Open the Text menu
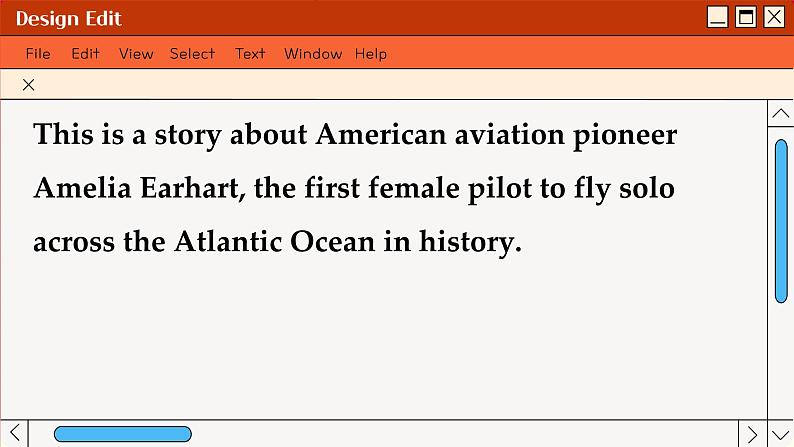This screenshot has height=447, width=794. click(250, 54)
